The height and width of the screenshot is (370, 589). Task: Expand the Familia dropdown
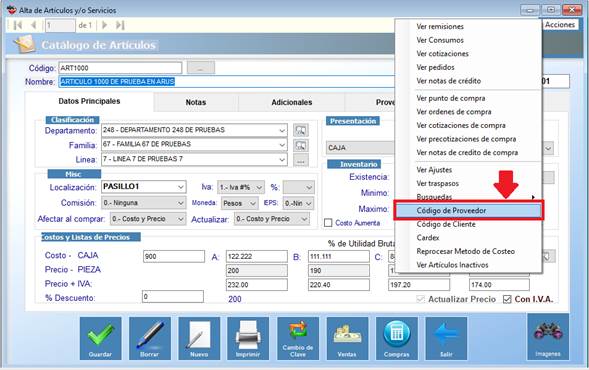pos(282,145)
